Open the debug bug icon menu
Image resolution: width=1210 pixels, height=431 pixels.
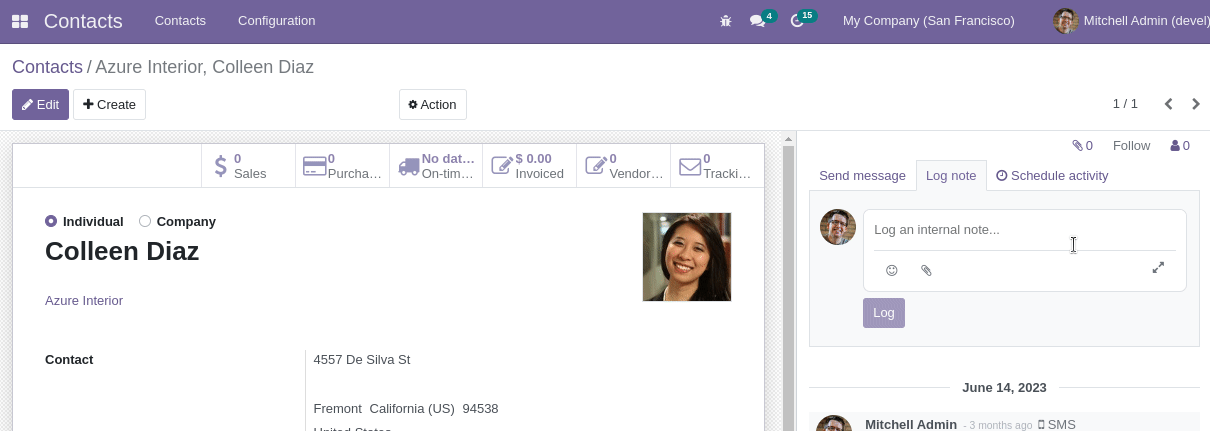coord(726,21)
